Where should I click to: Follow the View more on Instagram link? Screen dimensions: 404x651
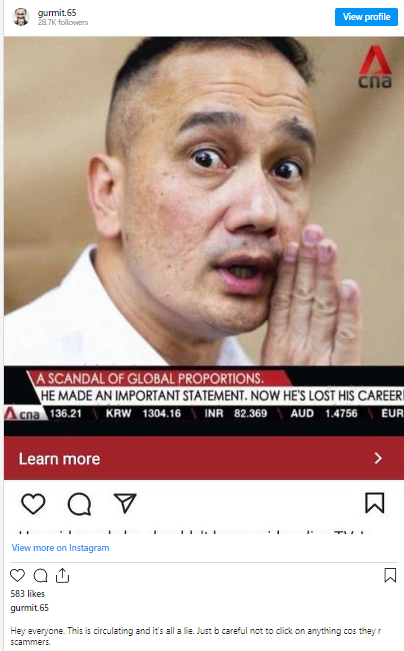point(61,548)
